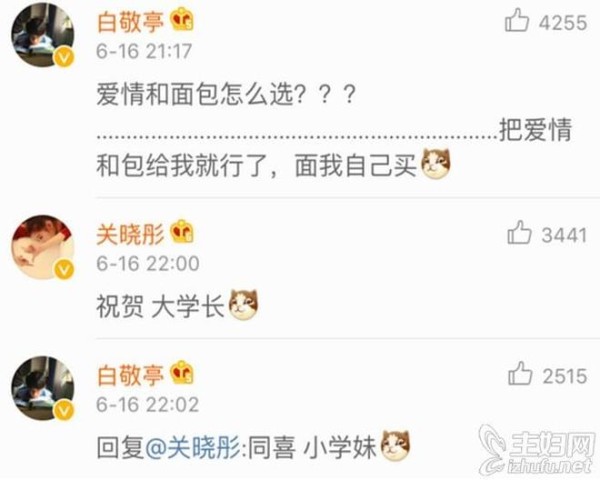The height and width of the screenshot is (480, 600).
Task: Select the comment text 爱情和面包怎么选
Action: pyautogui.click(x=195, y=94)
